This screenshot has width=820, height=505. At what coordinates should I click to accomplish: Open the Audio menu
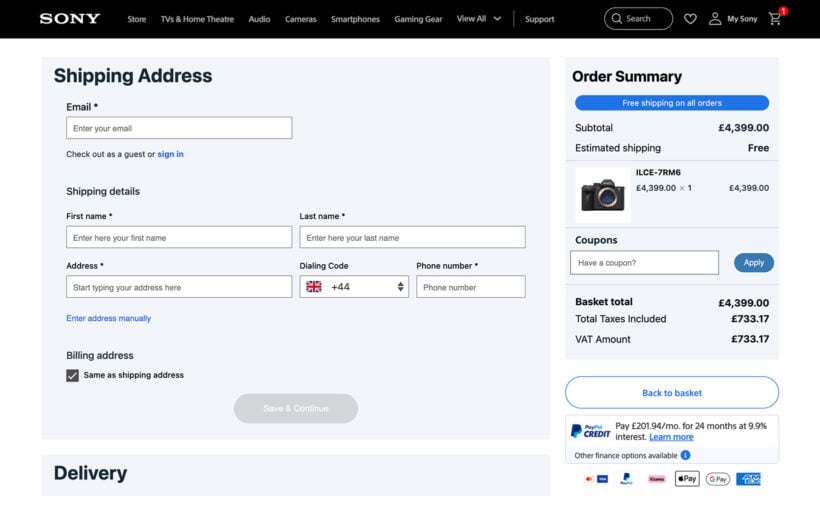(259, 19)
